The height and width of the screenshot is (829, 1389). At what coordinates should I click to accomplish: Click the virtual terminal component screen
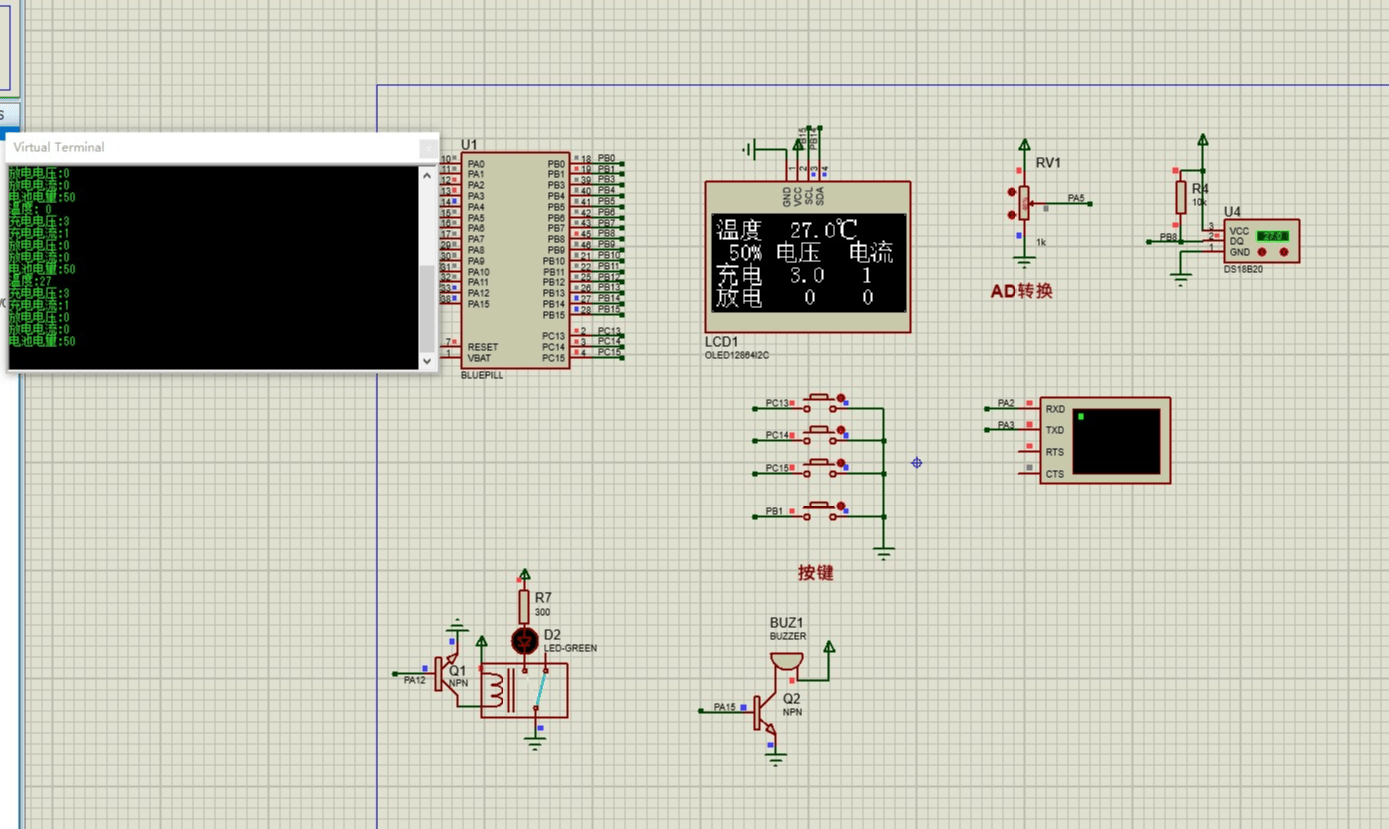click(1116, 440)
